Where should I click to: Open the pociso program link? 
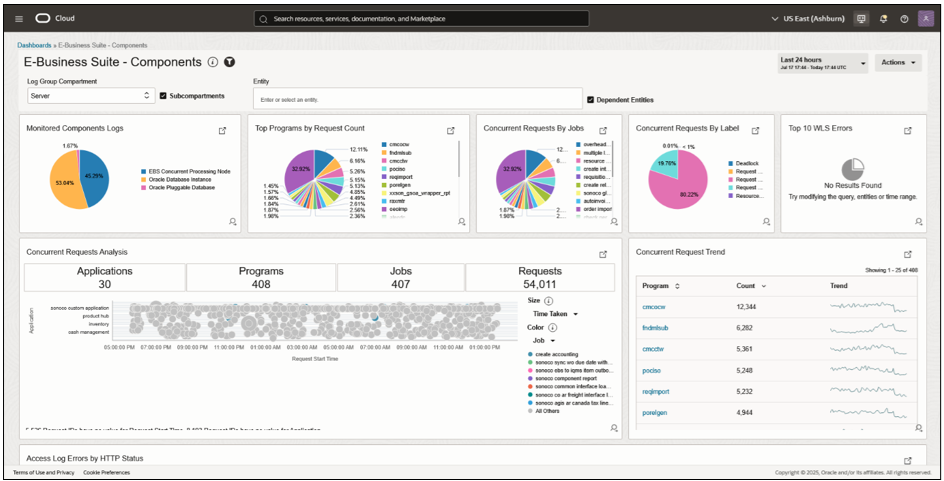(652, 370)
